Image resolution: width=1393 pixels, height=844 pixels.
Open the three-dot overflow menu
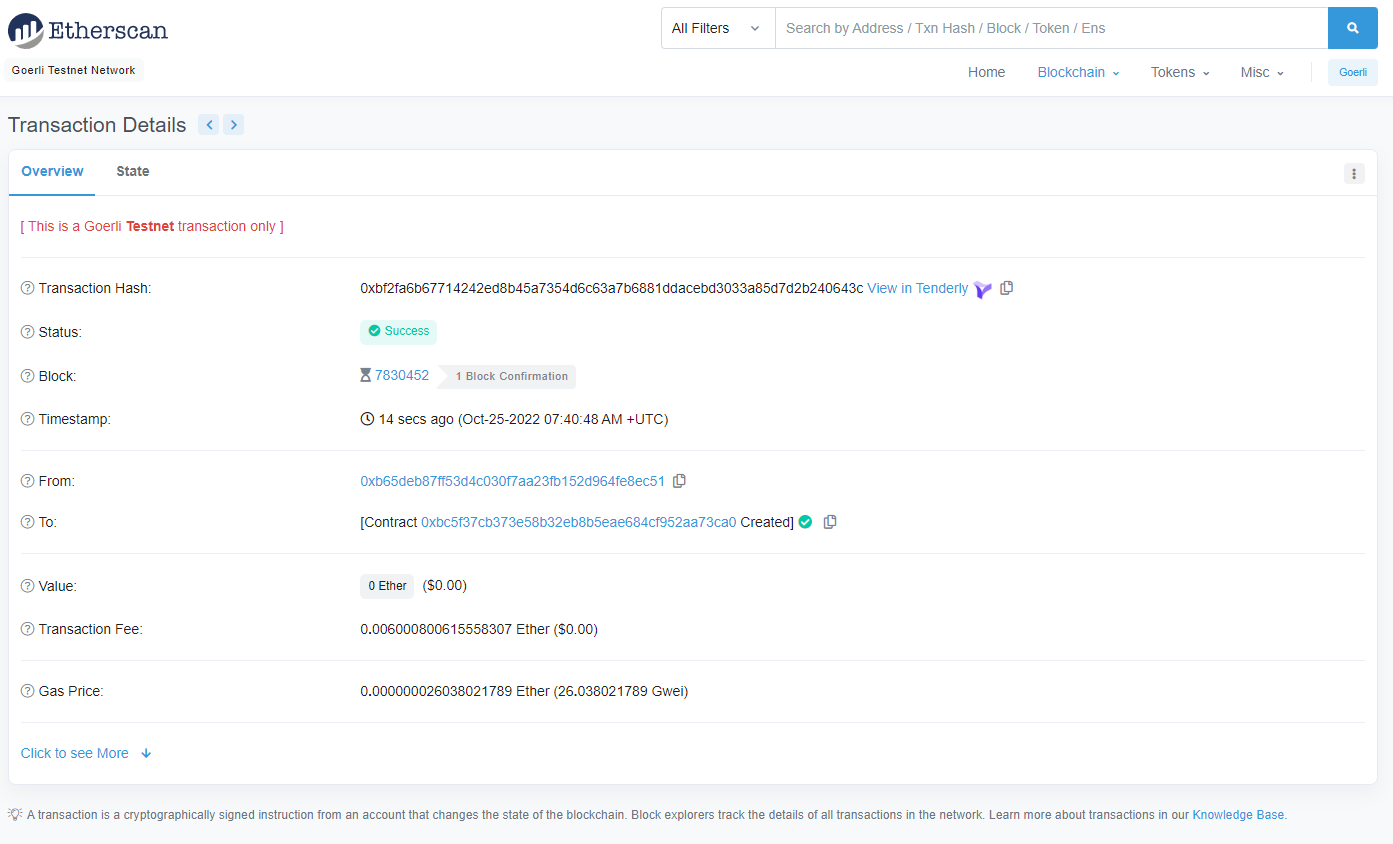coord(1354,173)
